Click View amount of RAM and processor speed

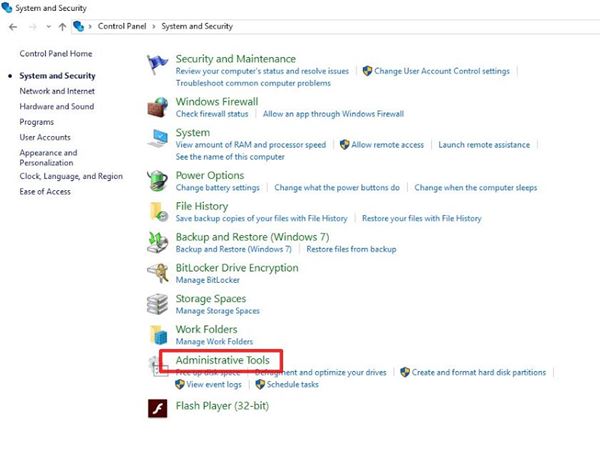pos(251,145)
